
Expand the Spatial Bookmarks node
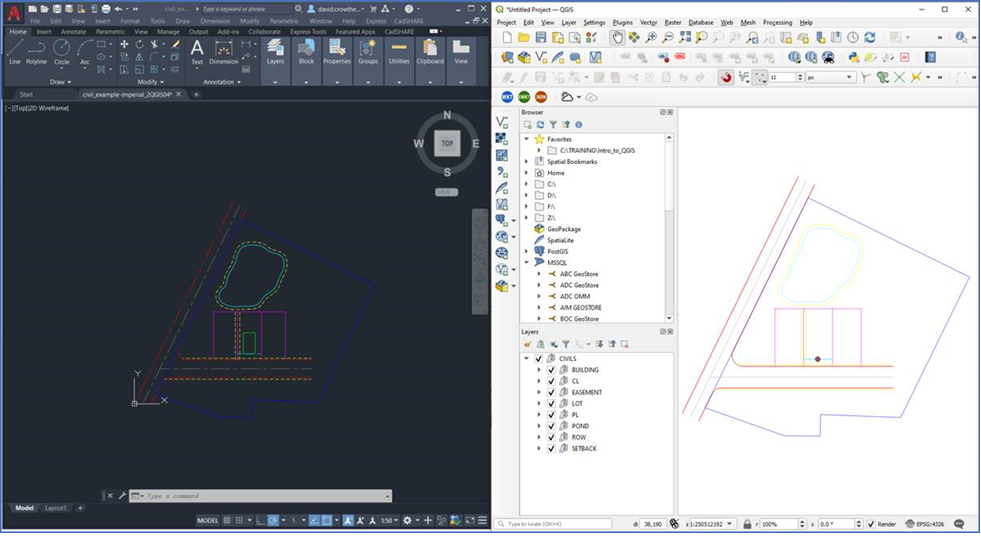(x=527, y=162)
